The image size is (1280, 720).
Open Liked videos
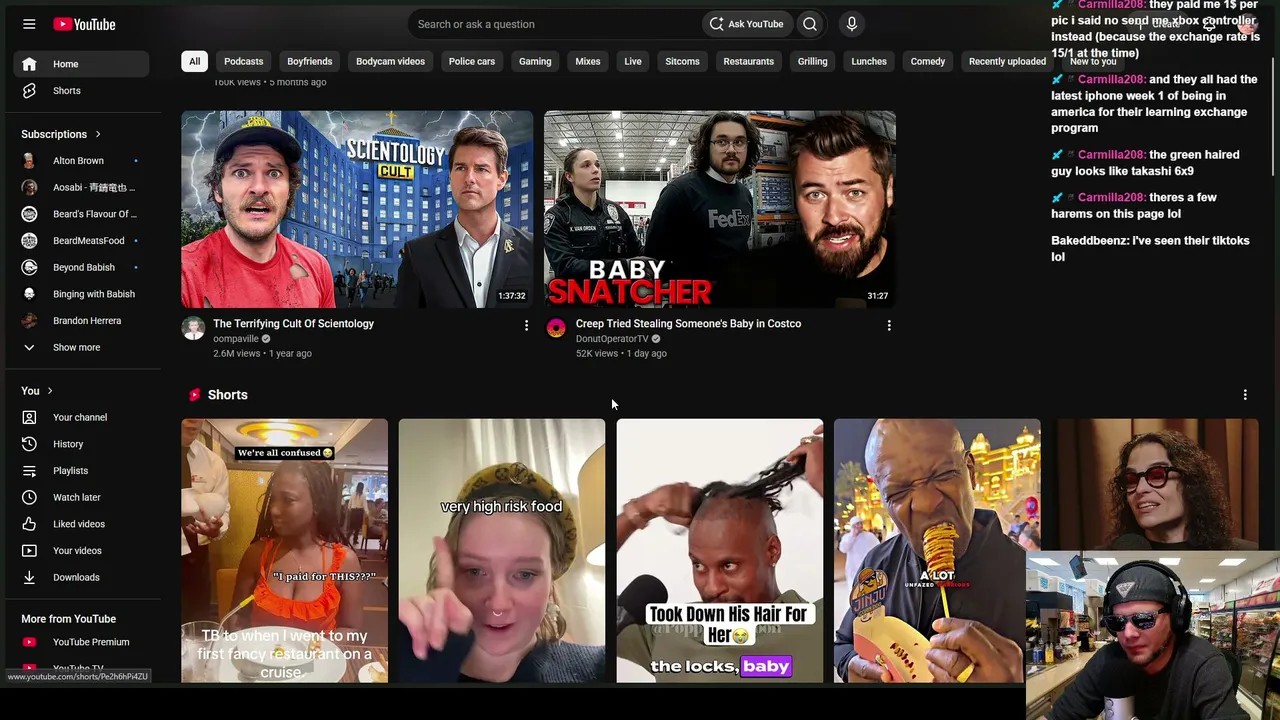[81, 524]
